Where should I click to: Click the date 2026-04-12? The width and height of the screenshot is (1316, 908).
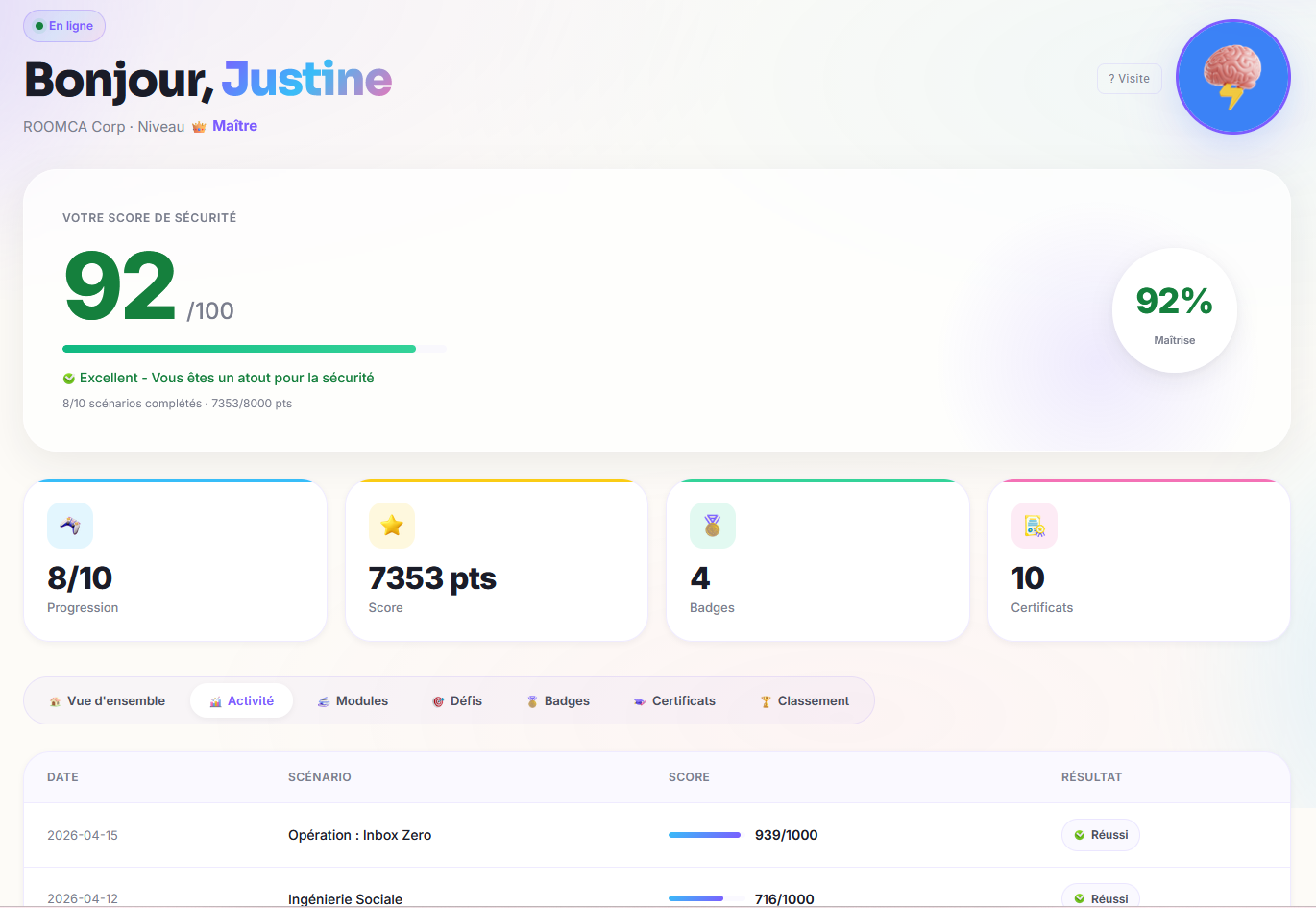click(83, 899)
